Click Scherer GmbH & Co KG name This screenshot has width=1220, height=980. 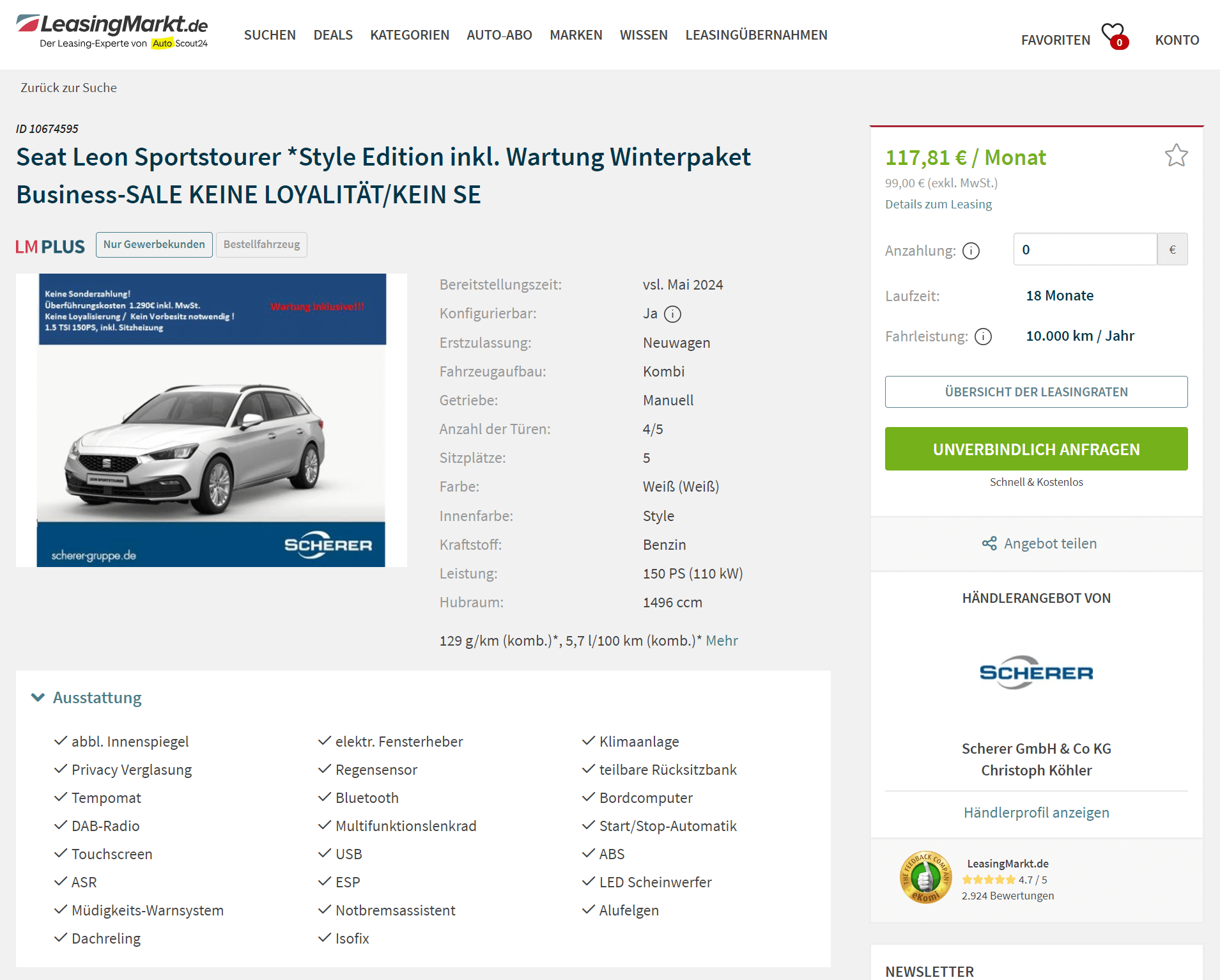[x=1036, y=749]
